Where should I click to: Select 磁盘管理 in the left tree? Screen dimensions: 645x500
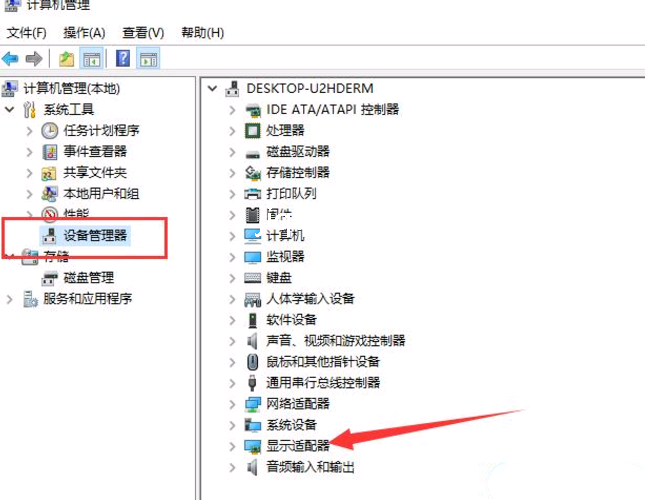[88, 278]
